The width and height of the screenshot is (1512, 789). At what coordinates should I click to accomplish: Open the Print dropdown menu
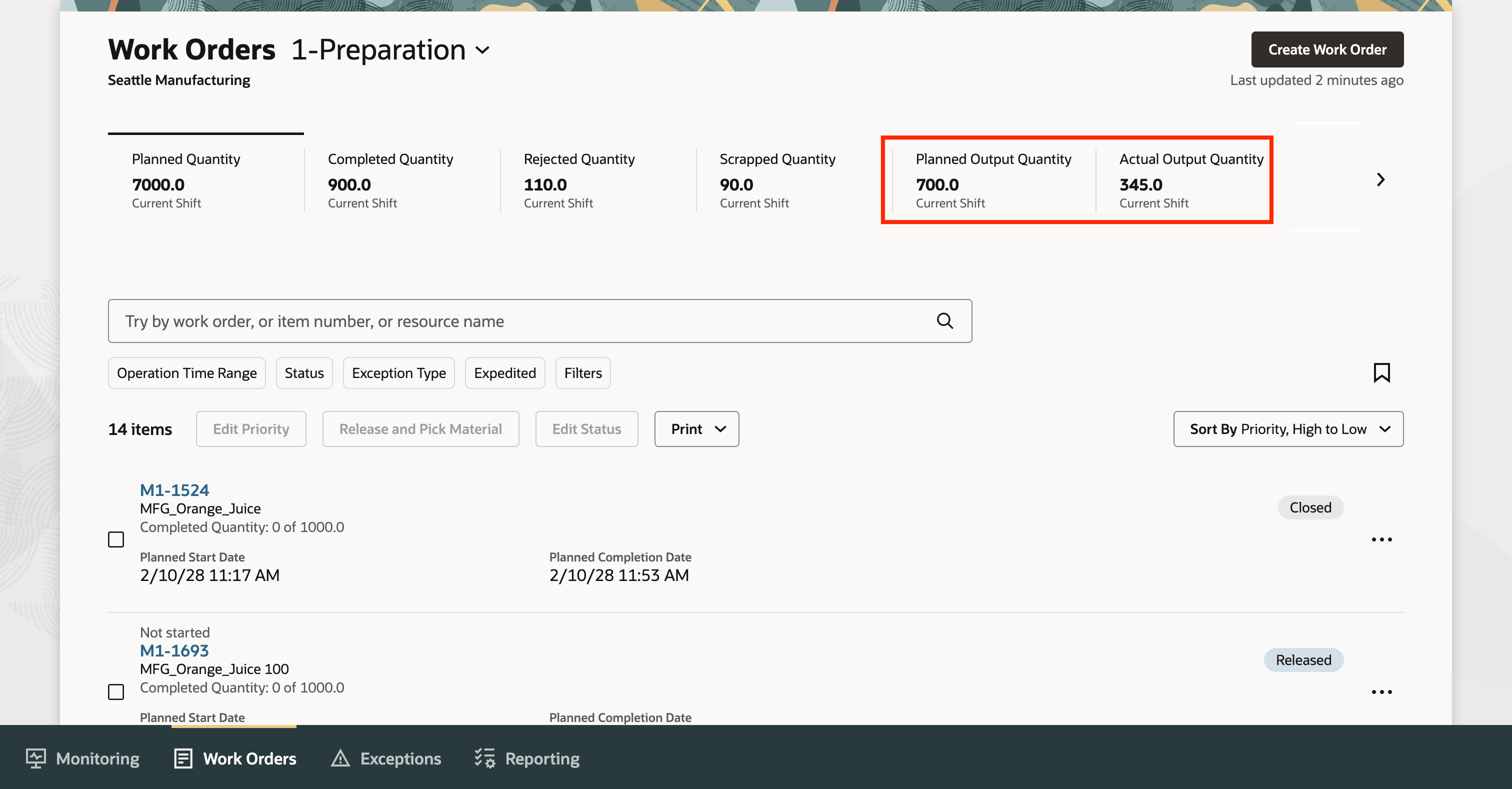point(696,429)
